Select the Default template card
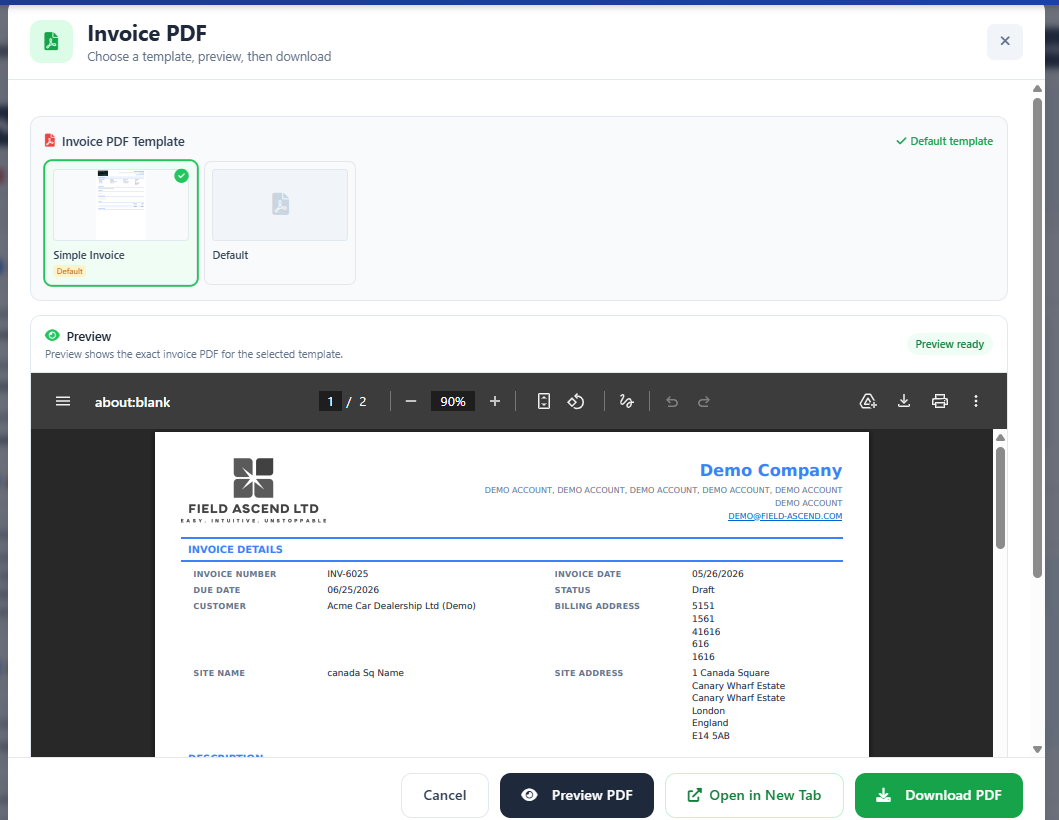1059x820 pixels. 280,223
